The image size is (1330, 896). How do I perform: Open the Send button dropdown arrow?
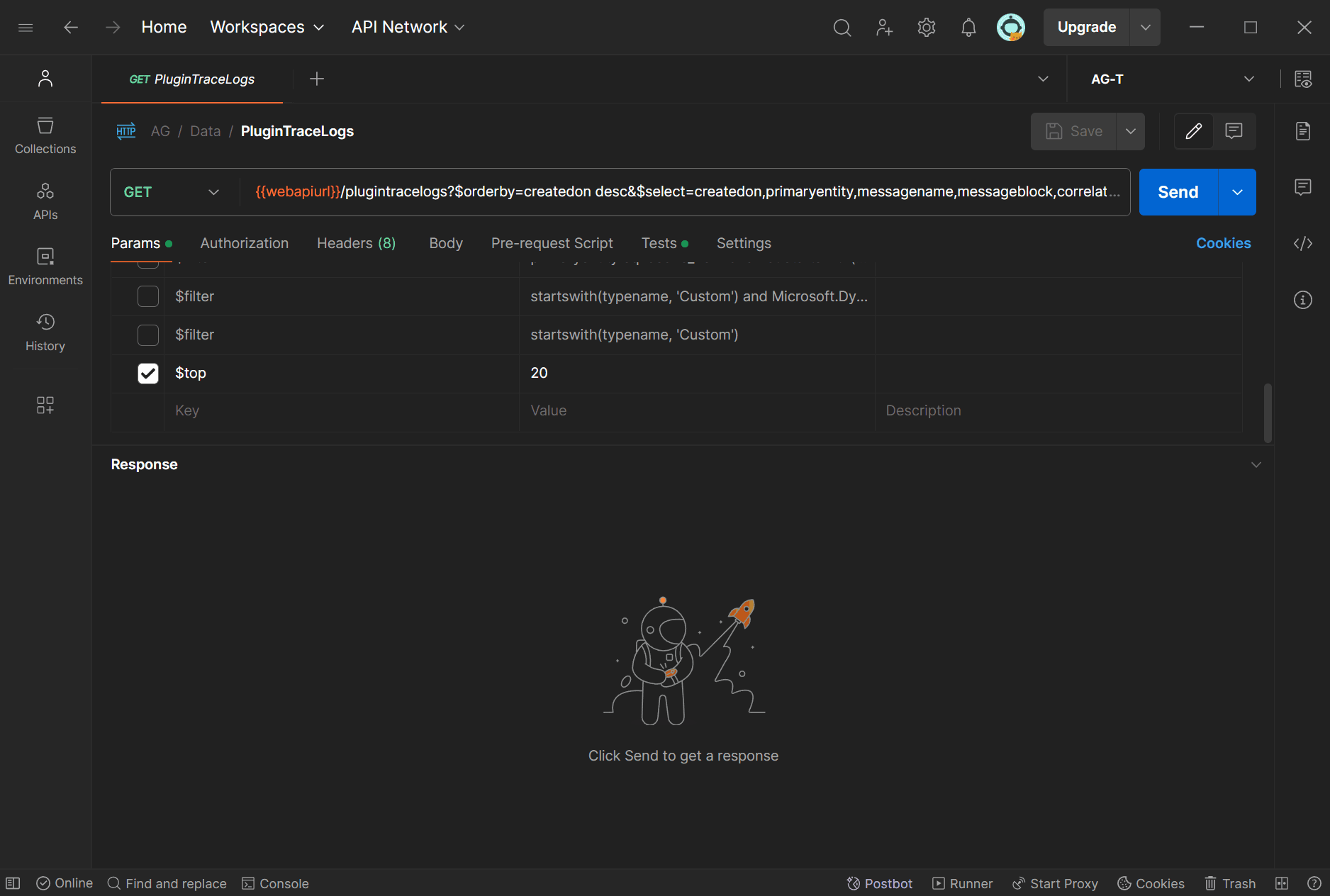click(1237, 192)
